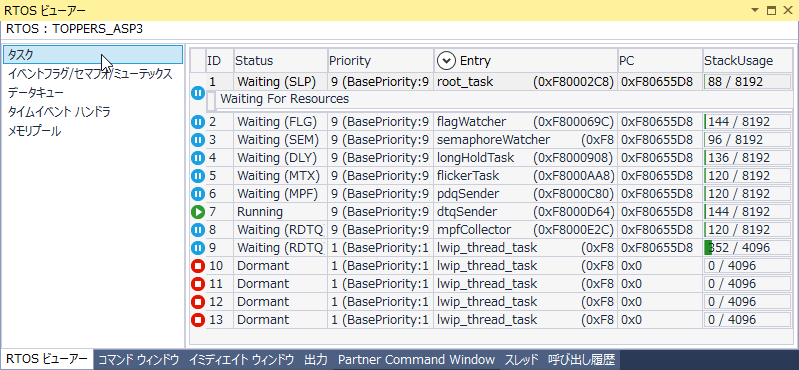Select イベントフラグ/セマフォ/ミューテックス category

tap(90, 74)
